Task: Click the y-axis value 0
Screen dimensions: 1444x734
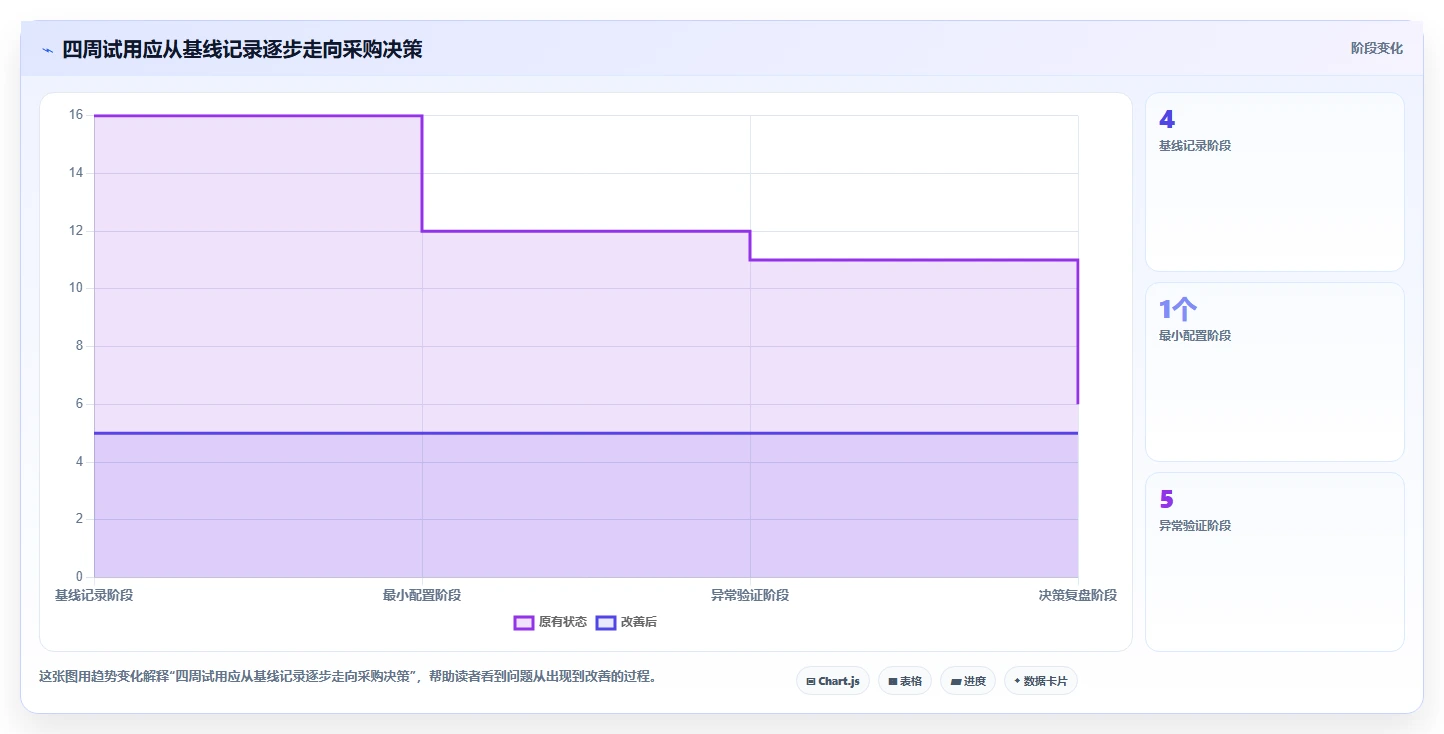Action: (x=79, y=577)
